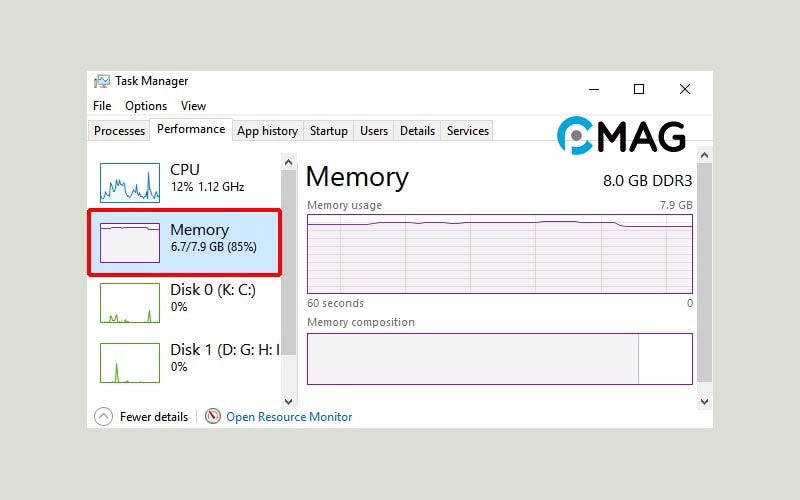Click the right pane scroll-down arrow

(x=705, y=402)
